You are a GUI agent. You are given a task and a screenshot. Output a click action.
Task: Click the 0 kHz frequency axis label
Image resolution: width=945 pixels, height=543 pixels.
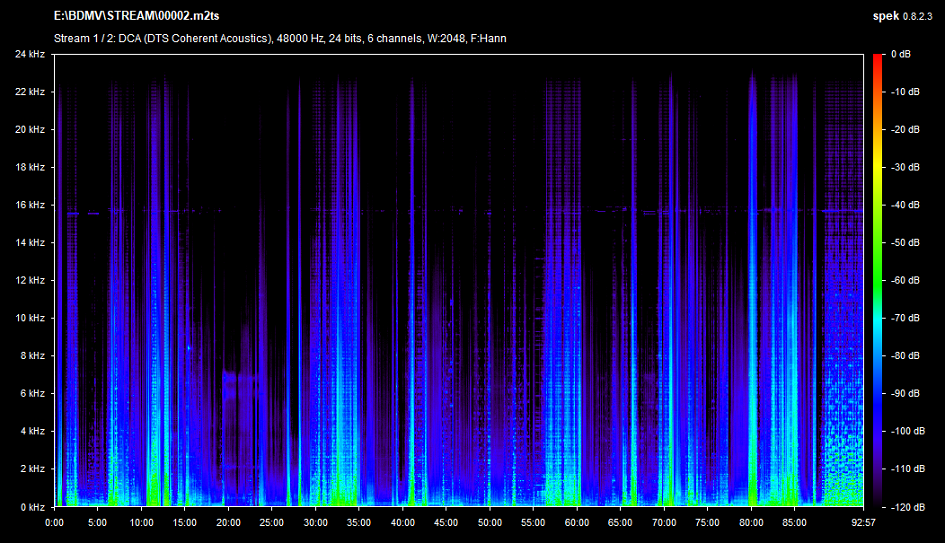click(32, 507)
